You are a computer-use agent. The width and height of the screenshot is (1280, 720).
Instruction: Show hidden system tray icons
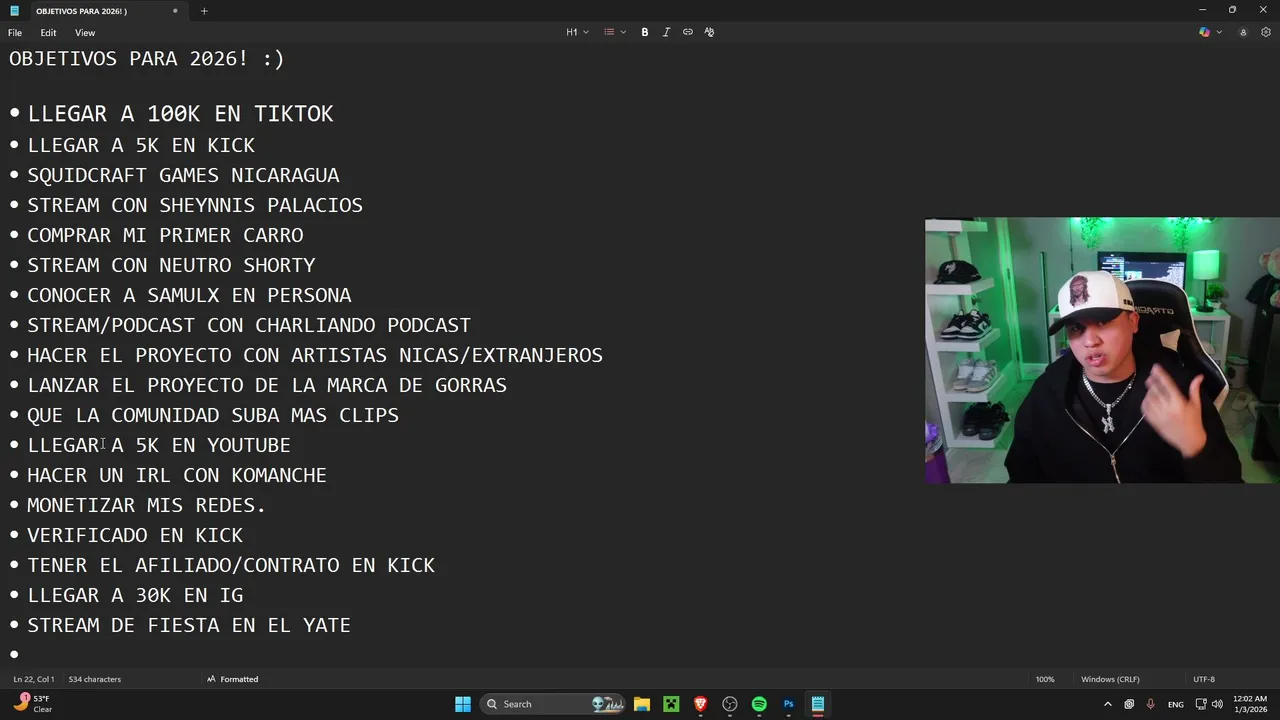pyautogui.click(x=1107, y=704)
